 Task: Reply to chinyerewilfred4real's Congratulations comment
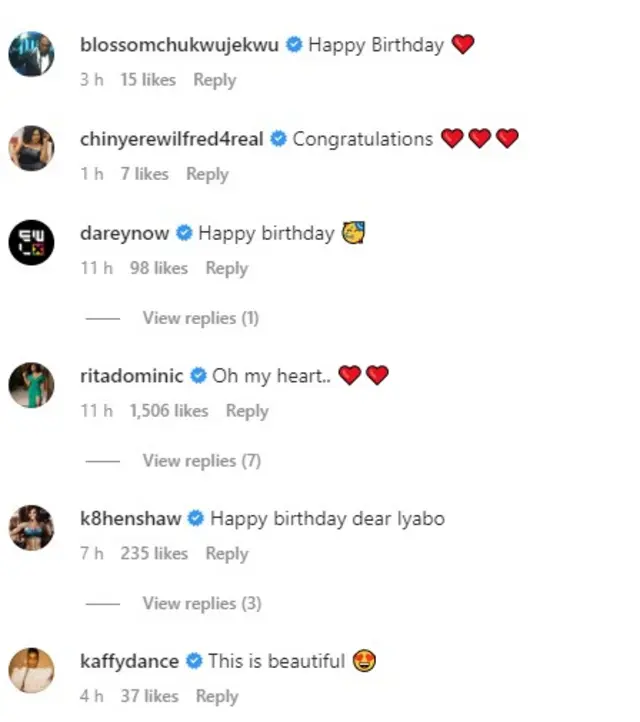point(207,174)
